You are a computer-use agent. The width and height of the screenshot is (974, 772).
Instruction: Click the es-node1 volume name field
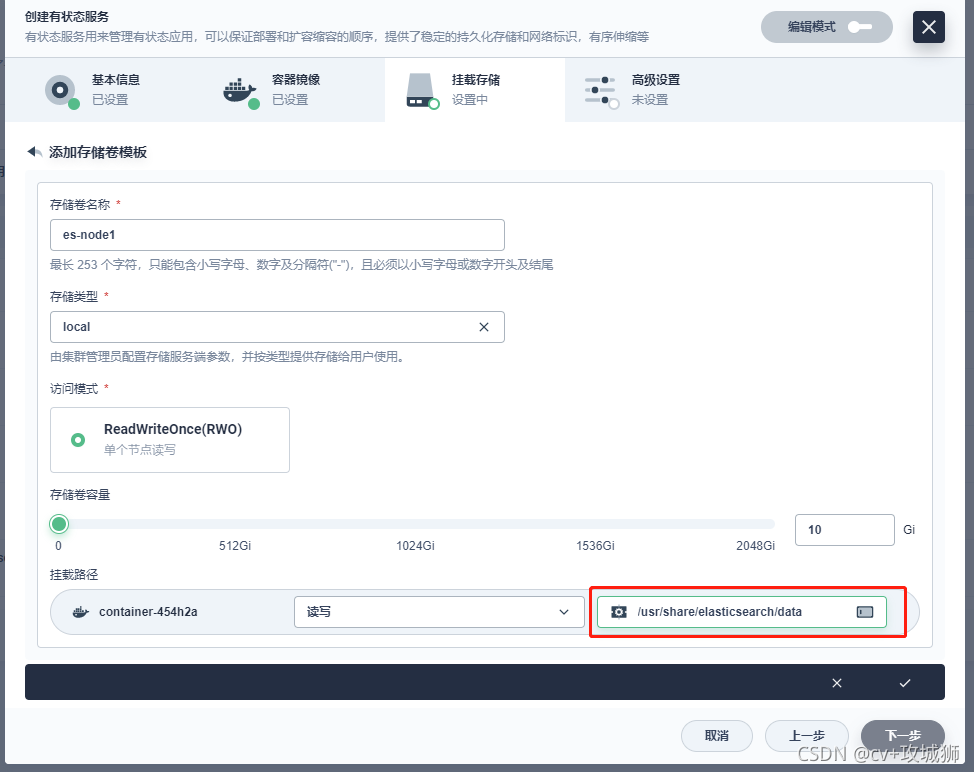click(x=277, y=235)
